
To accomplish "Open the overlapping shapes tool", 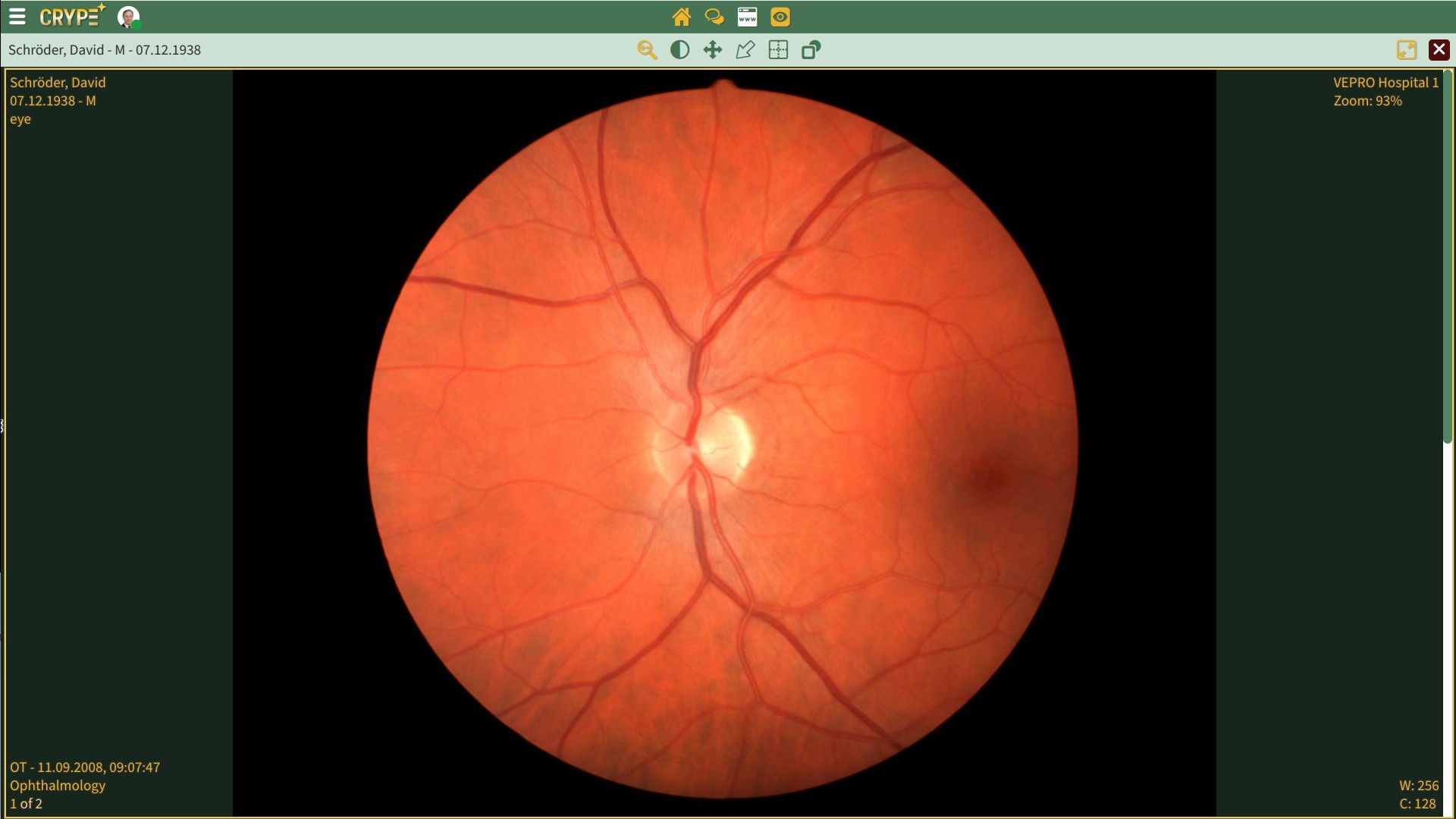I will tap(811, 50).
